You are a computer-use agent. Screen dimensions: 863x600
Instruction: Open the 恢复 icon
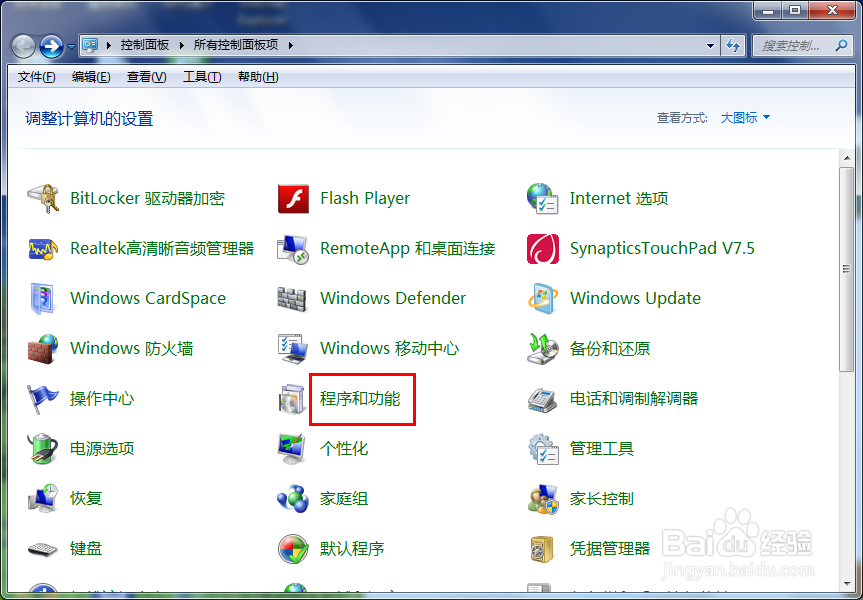tap(43, 499)
